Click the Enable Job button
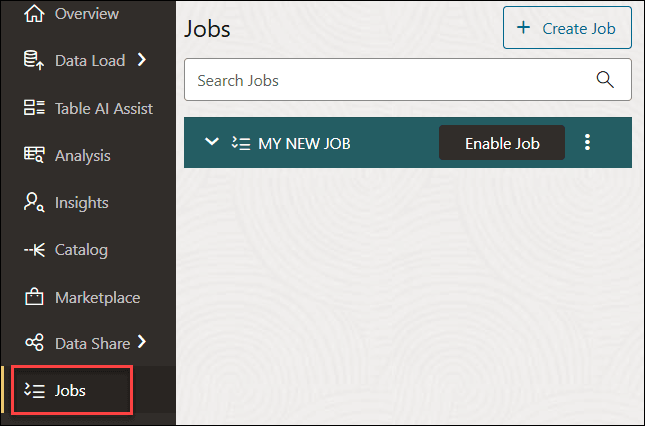645x426 pixels. [502, 143]
